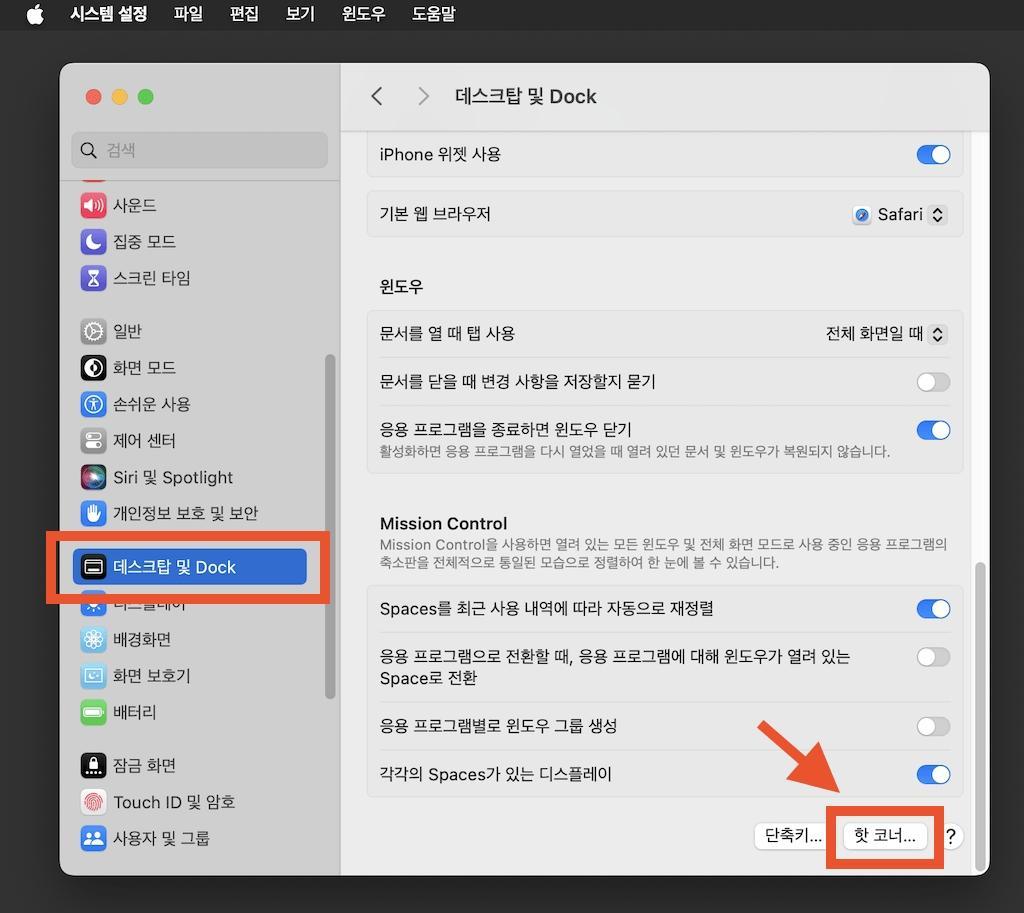Open the 화면 모드 appearance icon

click(93, 368)
